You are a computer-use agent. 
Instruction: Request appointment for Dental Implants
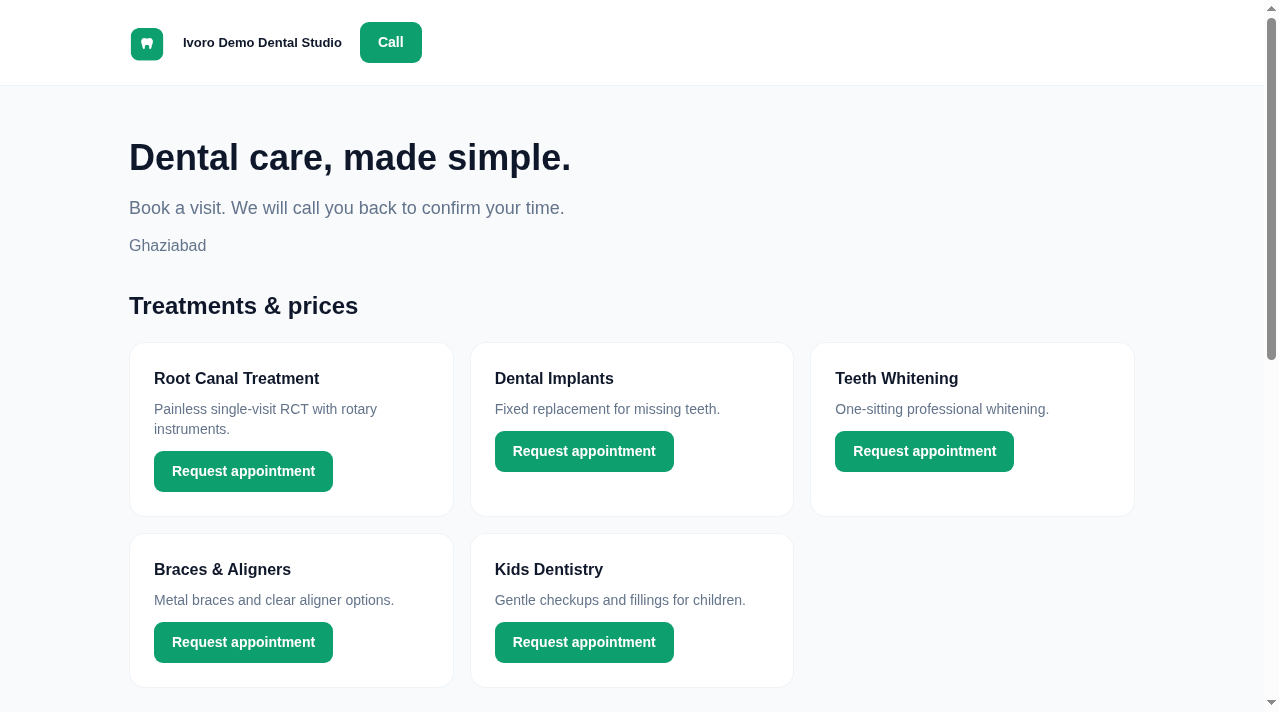(x=584, y=451)
